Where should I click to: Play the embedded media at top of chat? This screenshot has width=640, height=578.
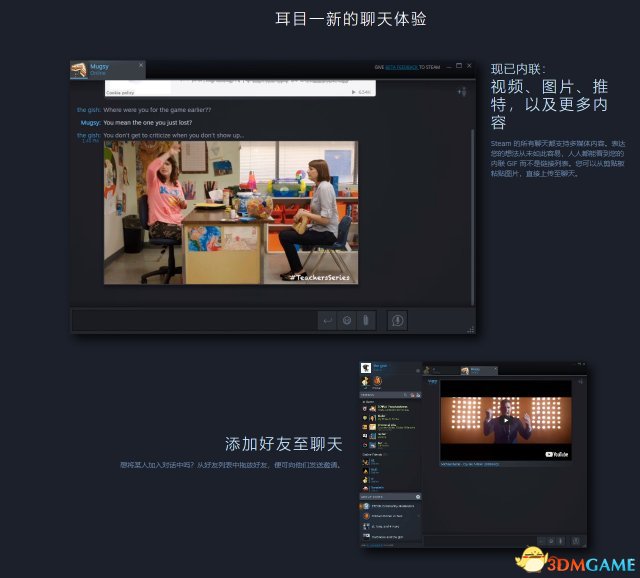(353, 92)
